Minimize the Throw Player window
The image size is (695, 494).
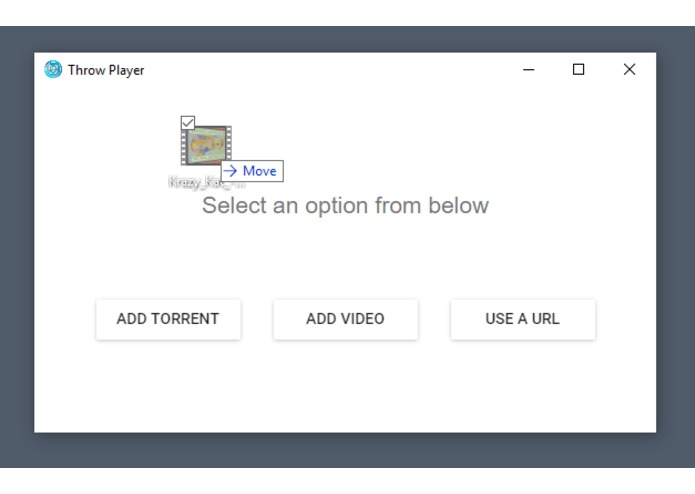(528, 70)
